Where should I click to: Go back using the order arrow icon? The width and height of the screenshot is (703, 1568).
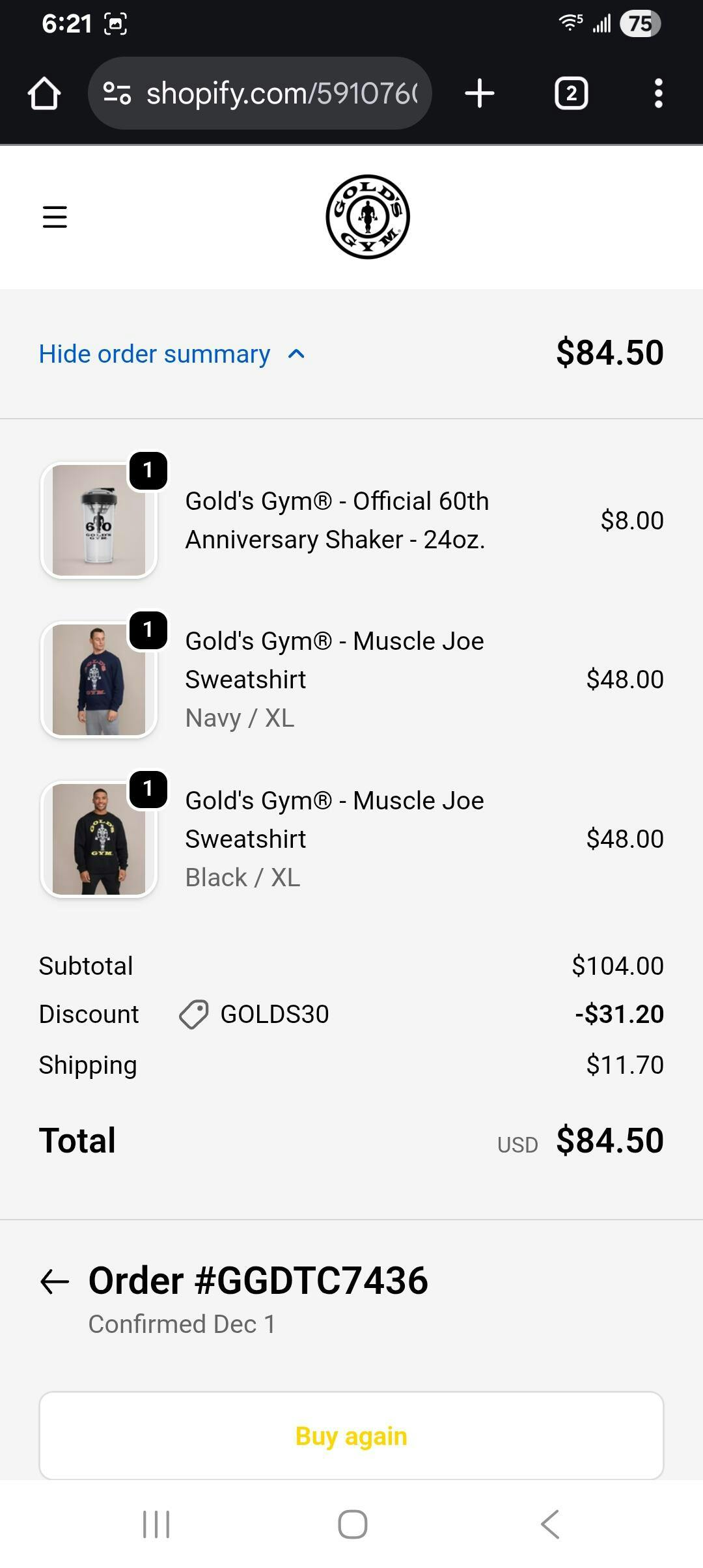click(55, 1281)
